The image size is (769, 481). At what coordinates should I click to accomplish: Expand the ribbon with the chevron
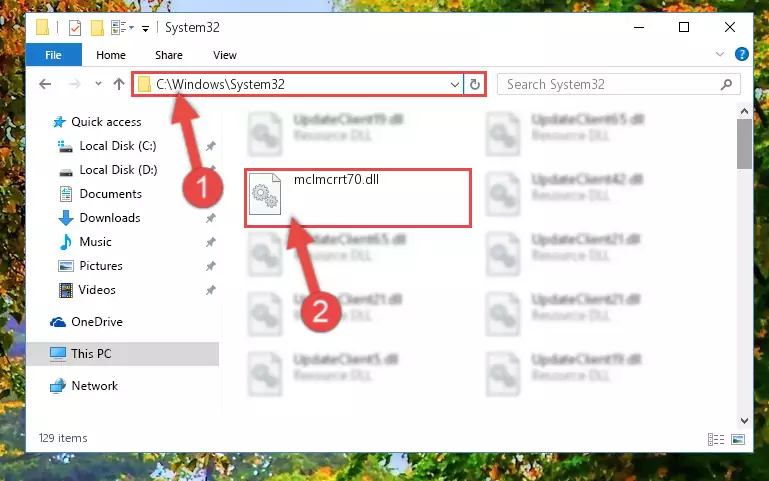(719, 54)
